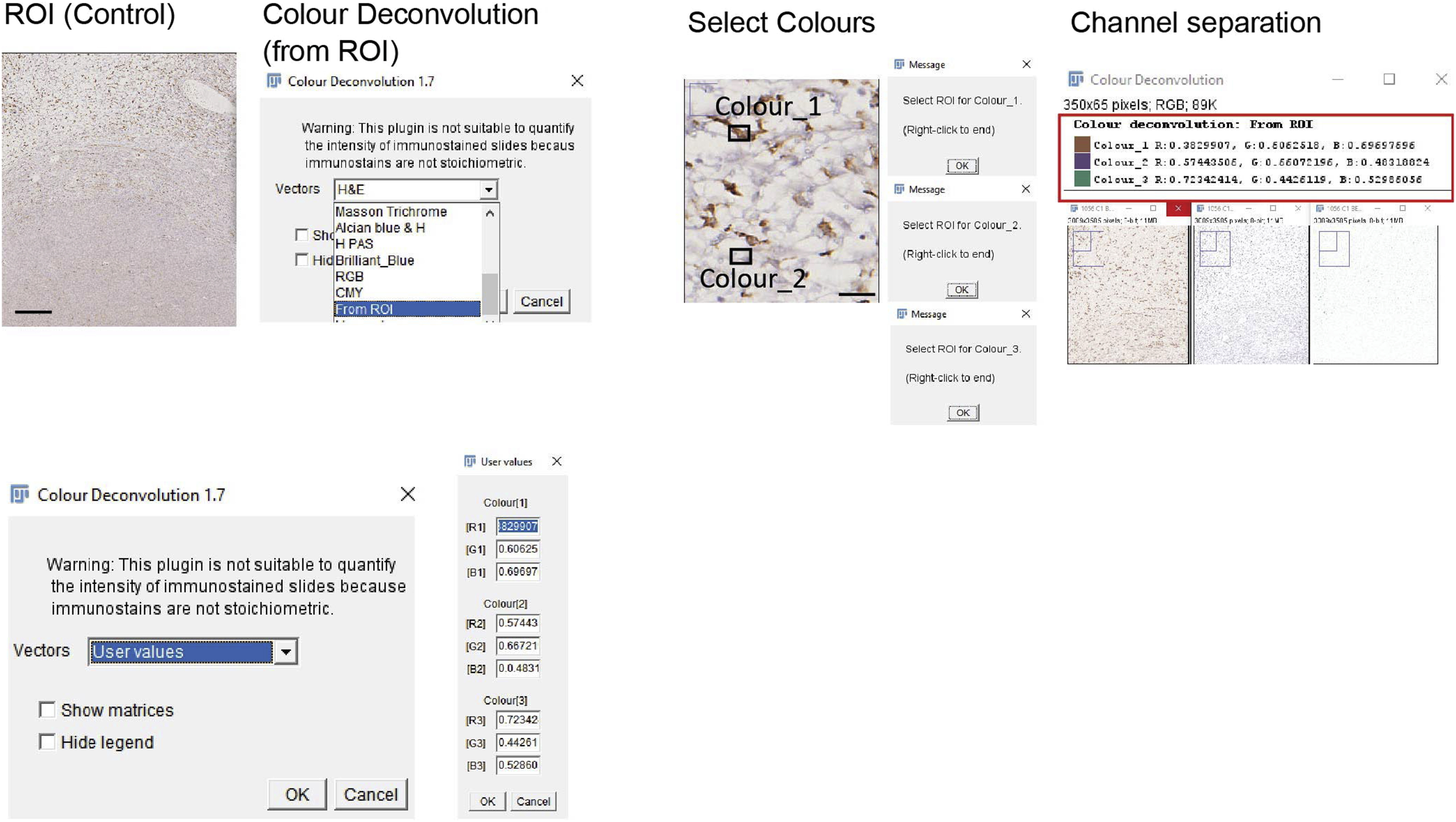Click ImageJ icon in Colour Deconvolution legend window
Image resolution: width=1456 pixels, height=822 pixels.
pos(1076,79)
